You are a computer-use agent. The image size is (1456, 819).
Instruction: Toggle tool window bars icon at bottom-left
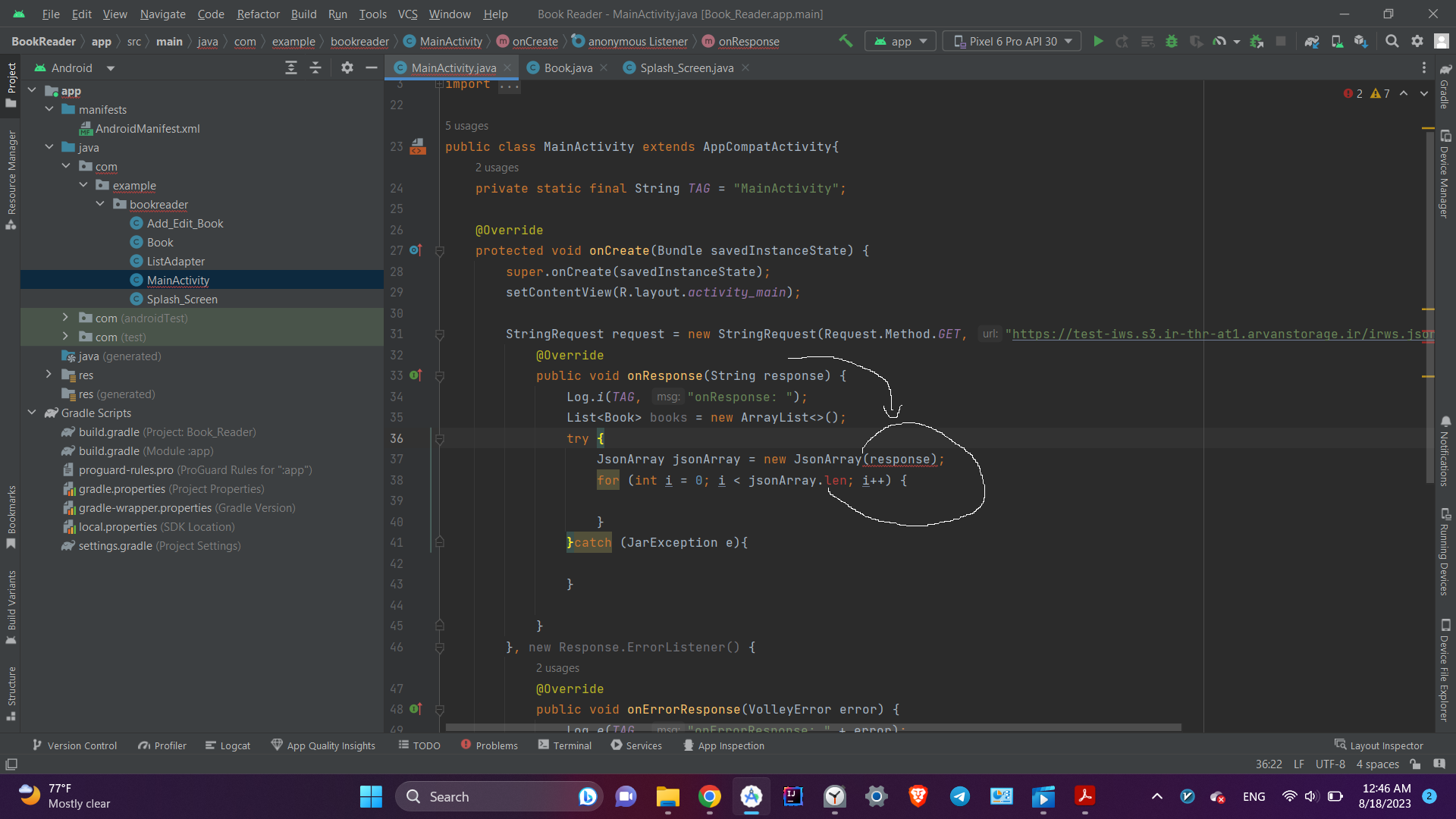[x=11, y=764]
